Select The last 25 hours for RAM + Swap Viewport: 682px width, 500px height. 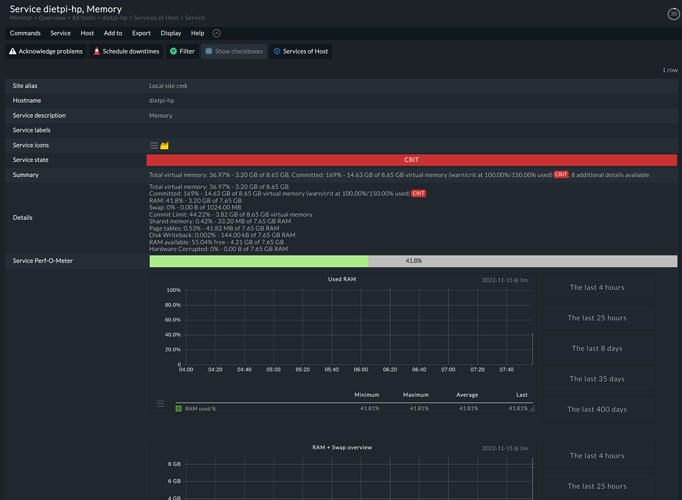click(599, 486)
